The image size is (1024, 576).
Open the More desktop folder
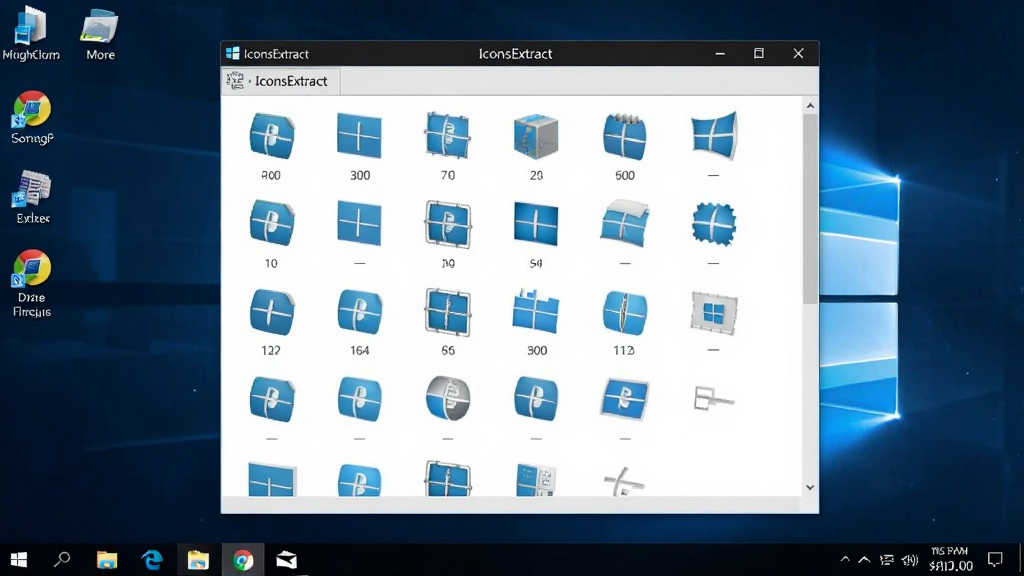point(100,34)
